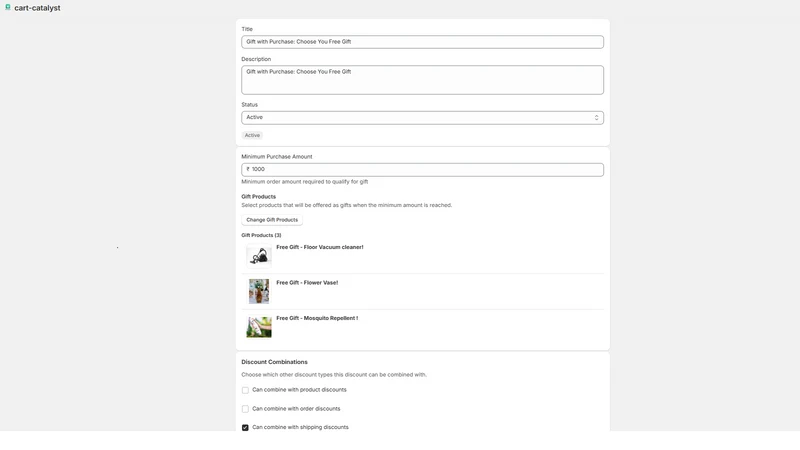
Task: Focus the Title input field
Action: tap(422, 42)
